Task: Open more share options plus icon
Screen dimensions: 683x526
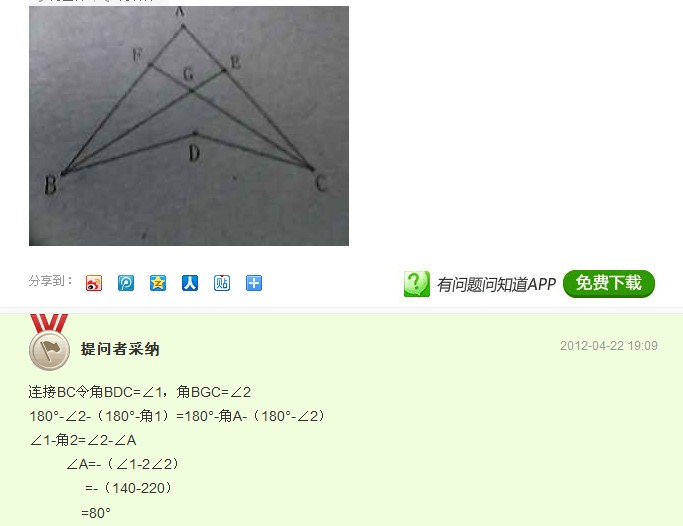Action: coord(254,283)
